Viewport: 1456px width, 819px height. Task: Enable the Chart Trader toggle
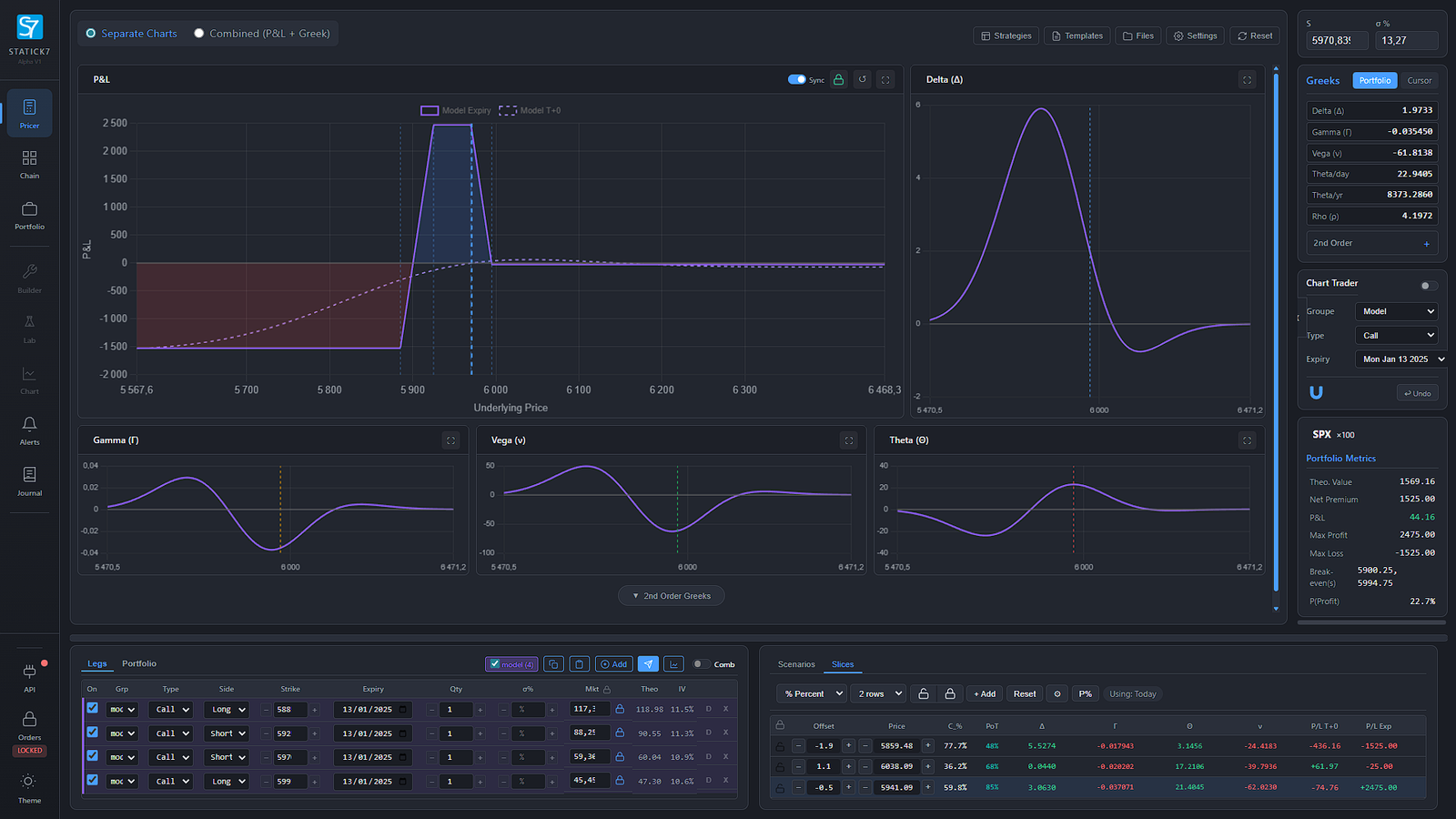pos(1428,286)
